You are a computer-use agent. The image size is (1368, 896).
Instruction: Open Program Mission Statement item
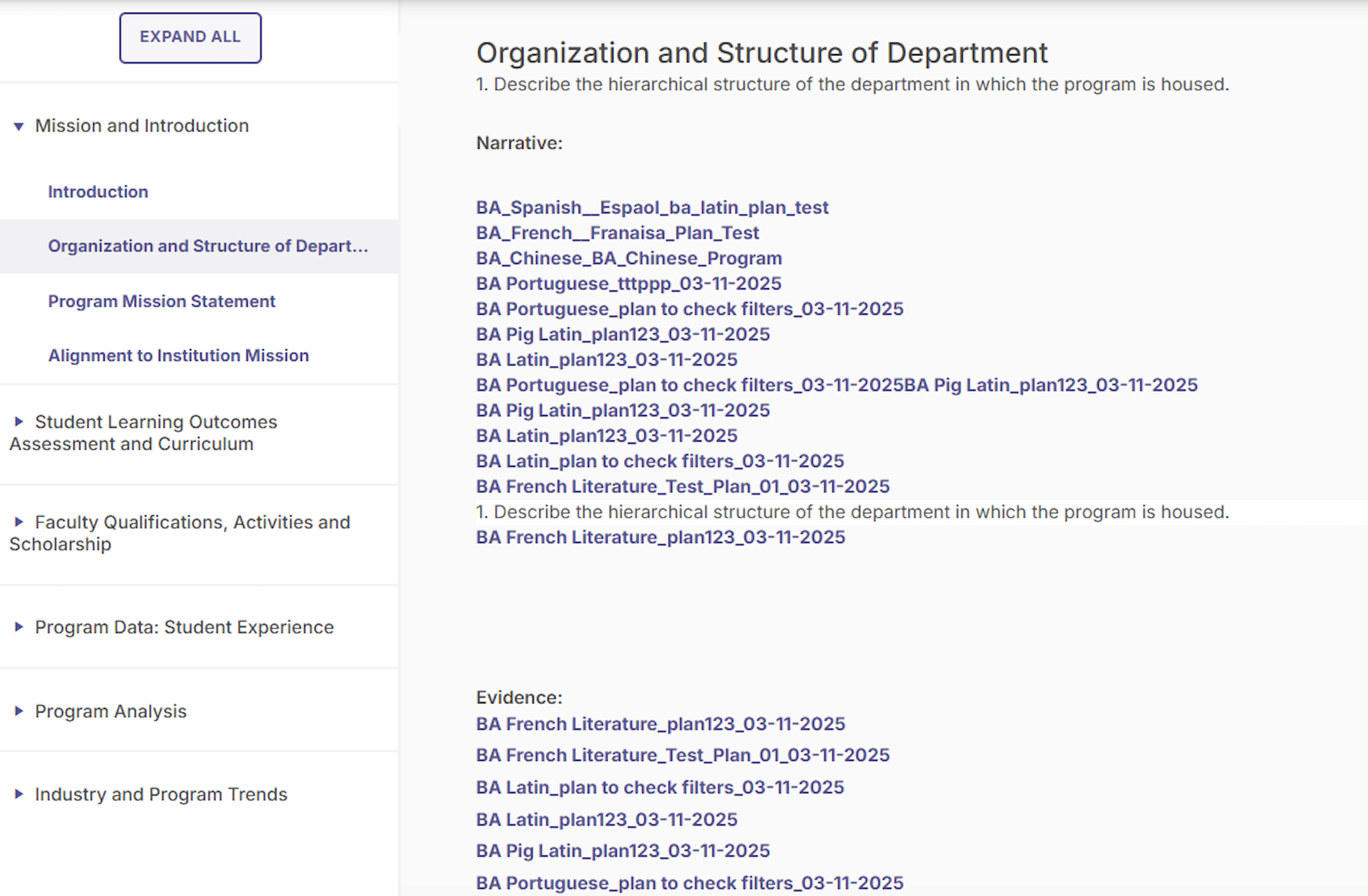161,301
